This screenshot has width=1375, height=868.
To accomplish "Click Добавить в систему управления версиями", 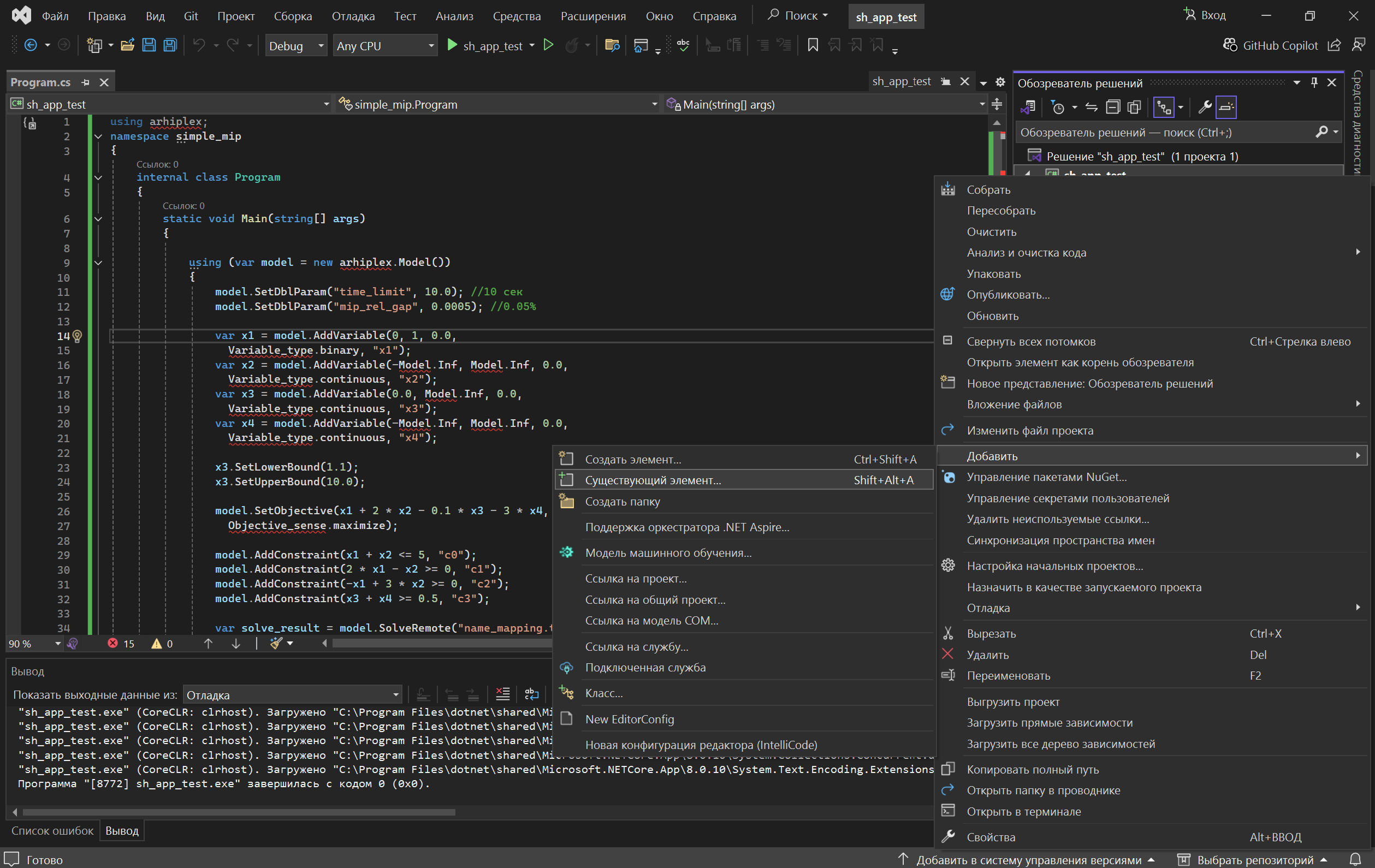I will (1027, 859).
